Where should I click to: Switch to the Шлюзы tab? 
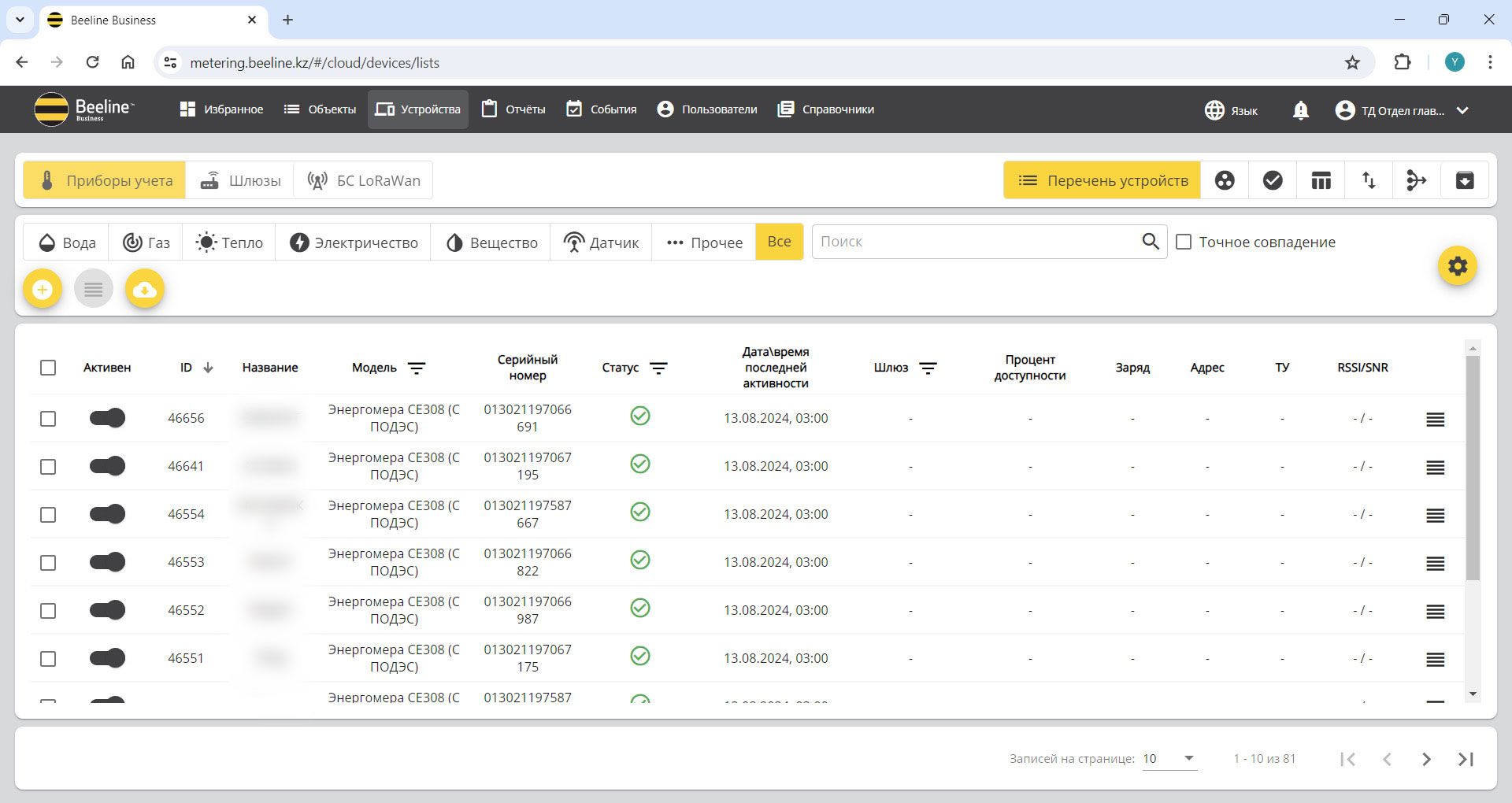239,180
